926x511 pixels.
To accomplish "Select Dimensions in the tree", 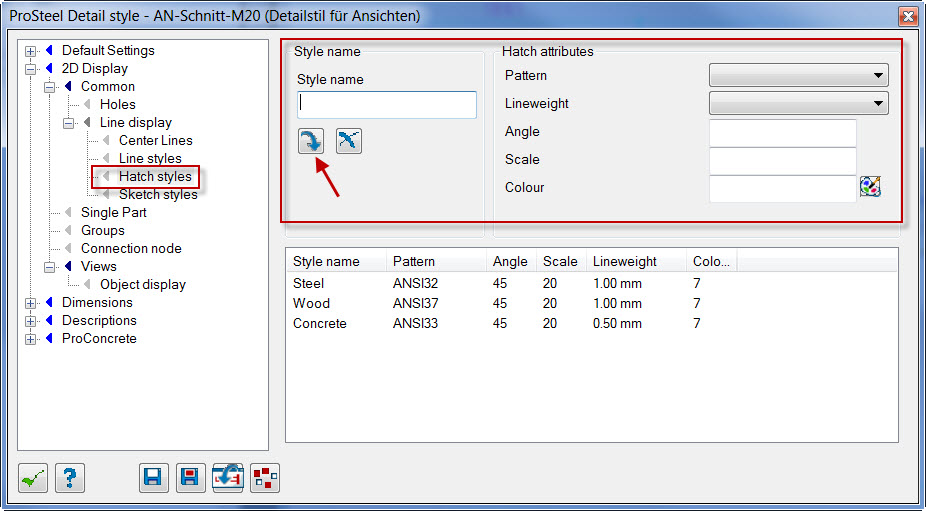I will click(x=97, y=302).
